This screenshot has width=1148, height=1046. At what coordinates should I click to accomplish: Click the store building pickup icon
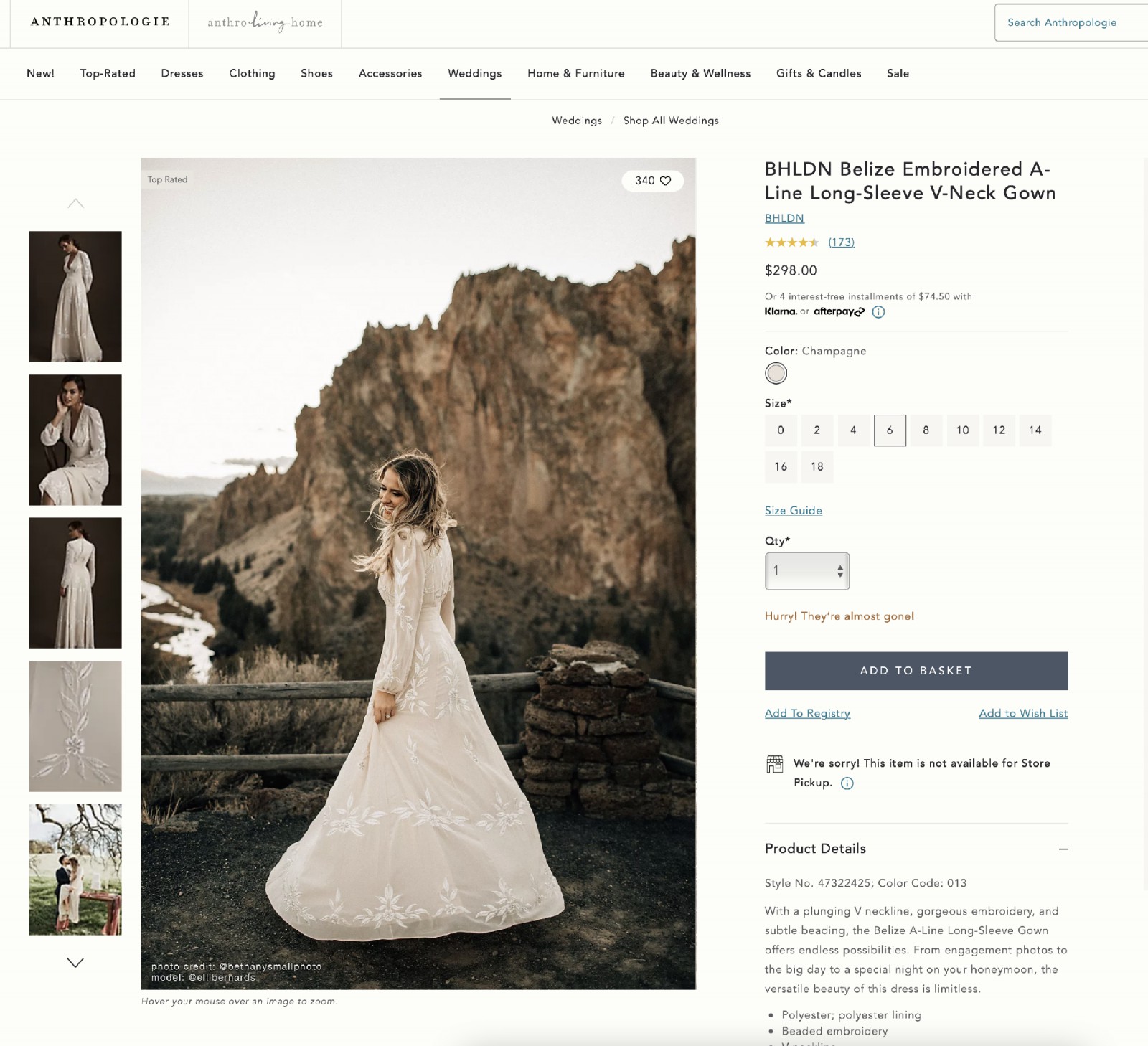click(775, 764)
